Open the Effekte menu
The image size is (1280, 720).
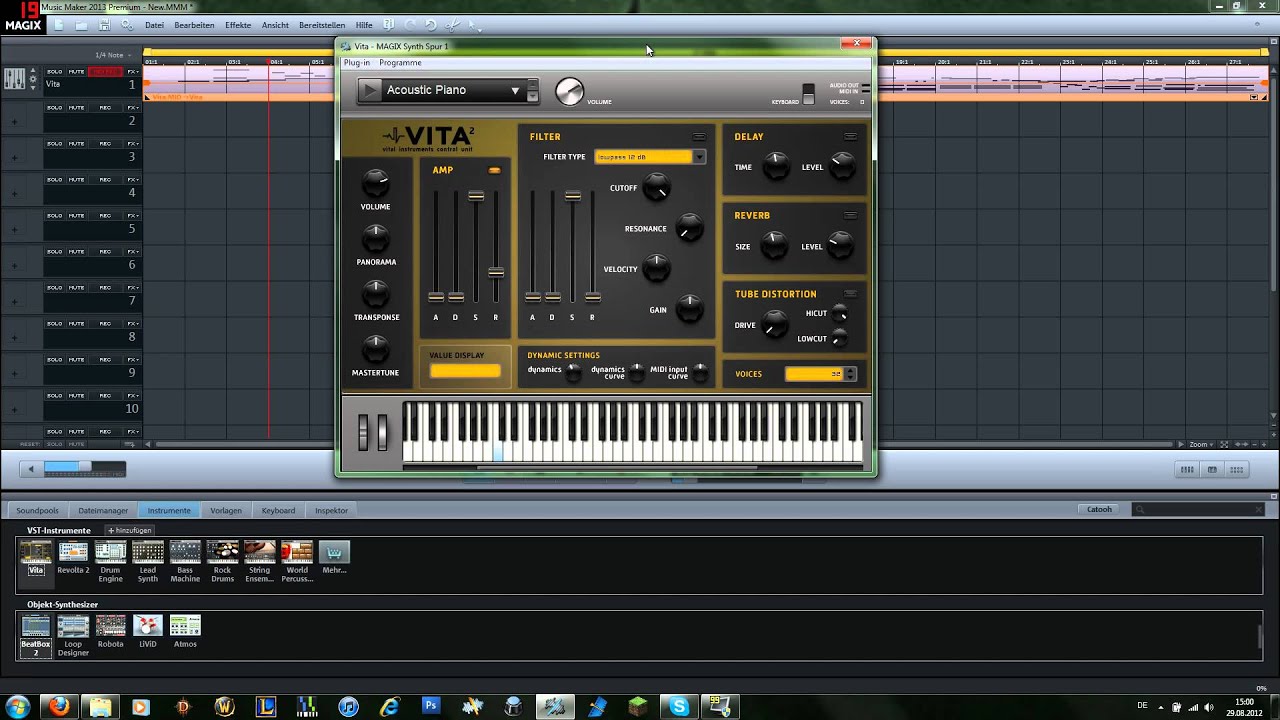(238, 25)
